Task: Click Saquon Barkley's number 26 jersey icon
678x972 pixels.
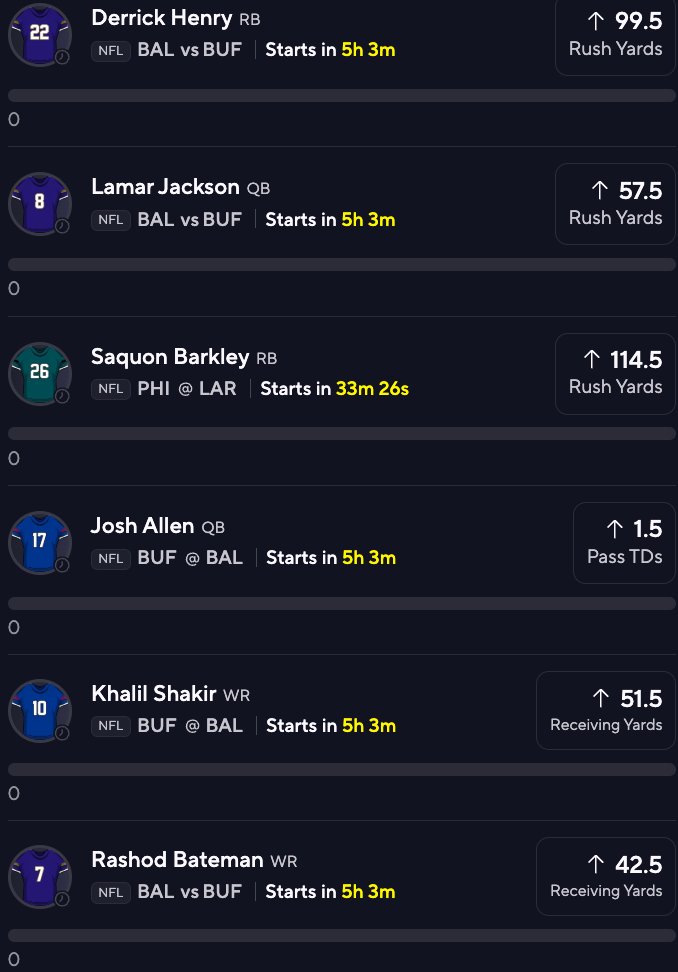Action: (40, 373)
